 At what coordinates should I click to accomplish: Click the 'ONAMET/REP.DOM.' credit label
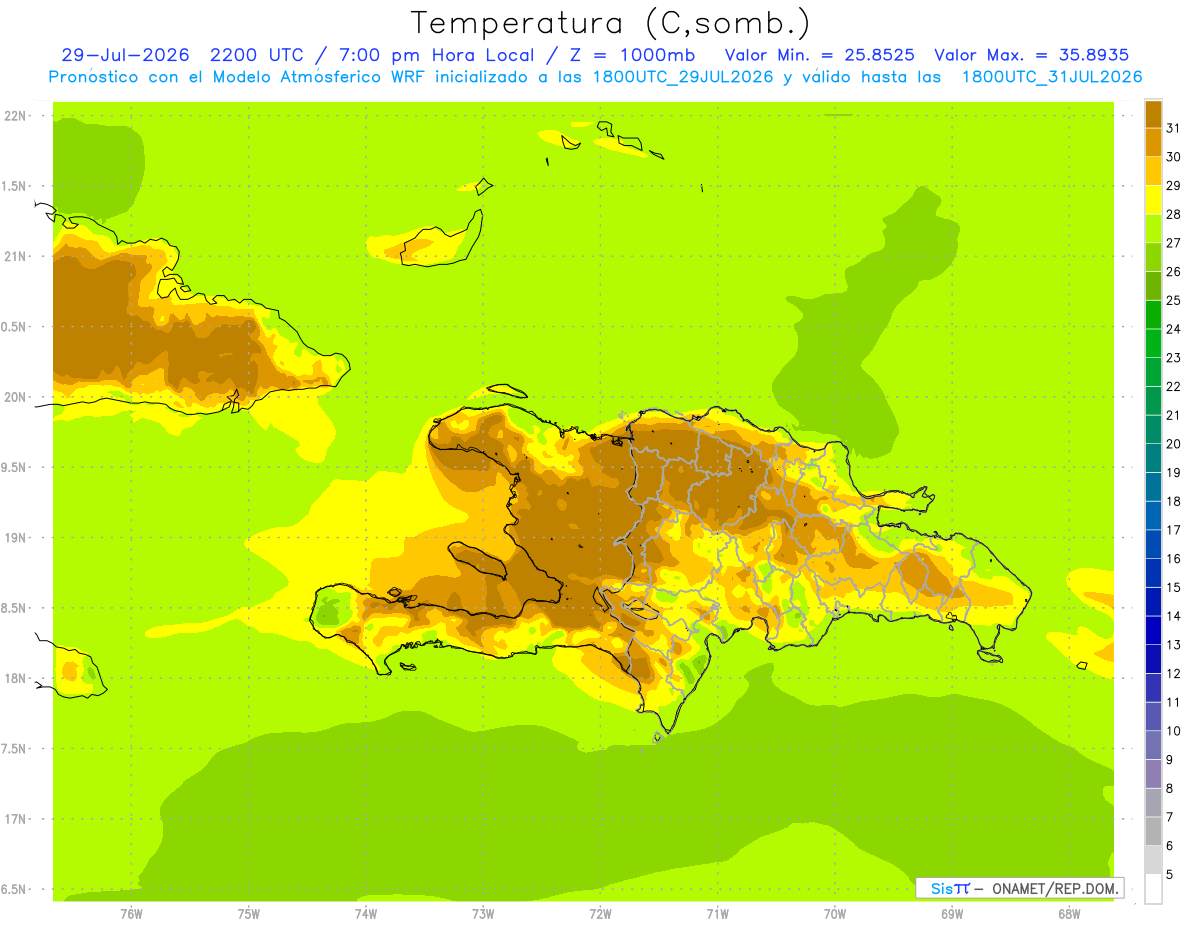coord(1053,888)
